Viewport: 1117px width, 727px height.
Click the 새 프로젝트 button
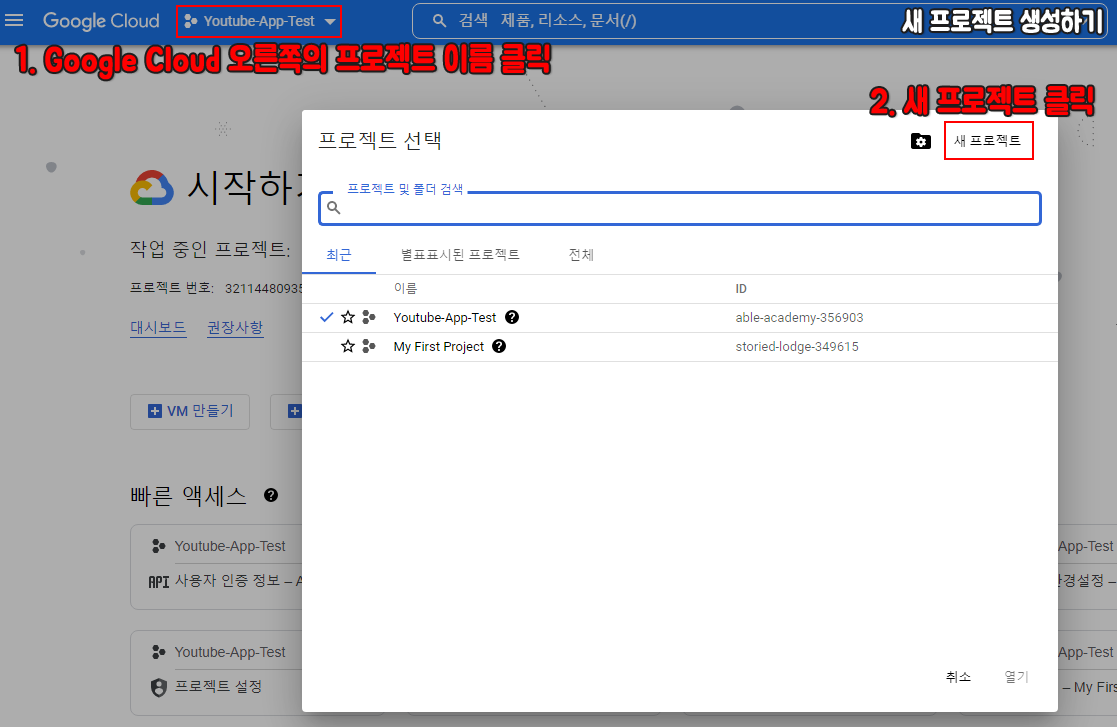pos(988,140)
